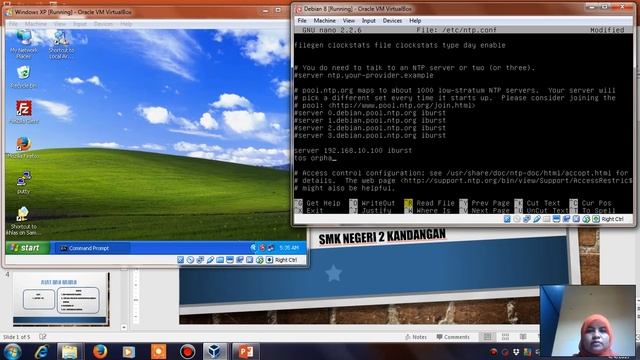The width and height of the screenshot is (640, 360).
Task: Click USB indicator in Windows XP status bar
Action: pyautogui.click(x=210, y=260)
